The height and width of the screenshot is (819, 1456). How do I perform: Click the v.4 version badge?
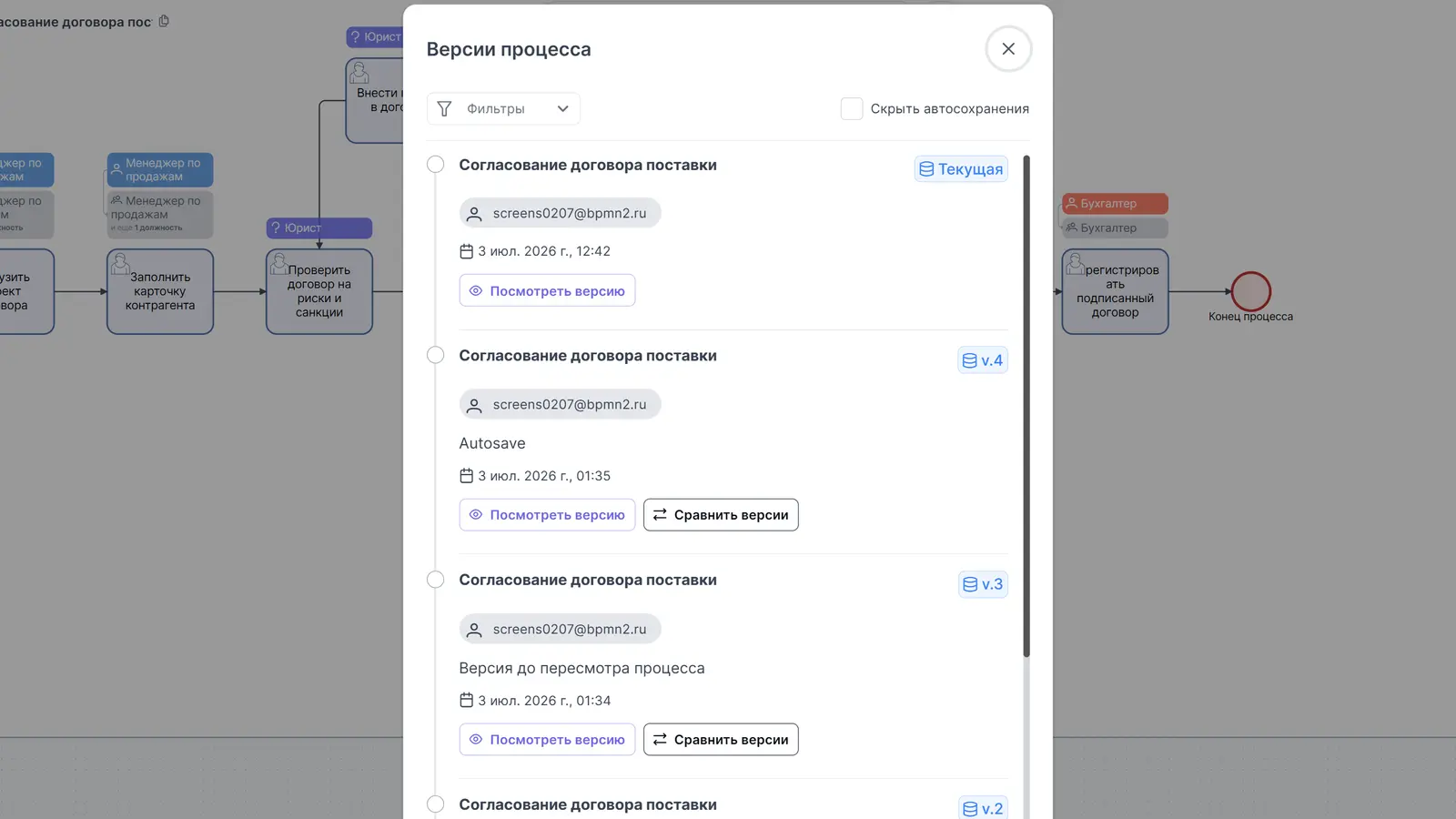click(x=983, y=360)
